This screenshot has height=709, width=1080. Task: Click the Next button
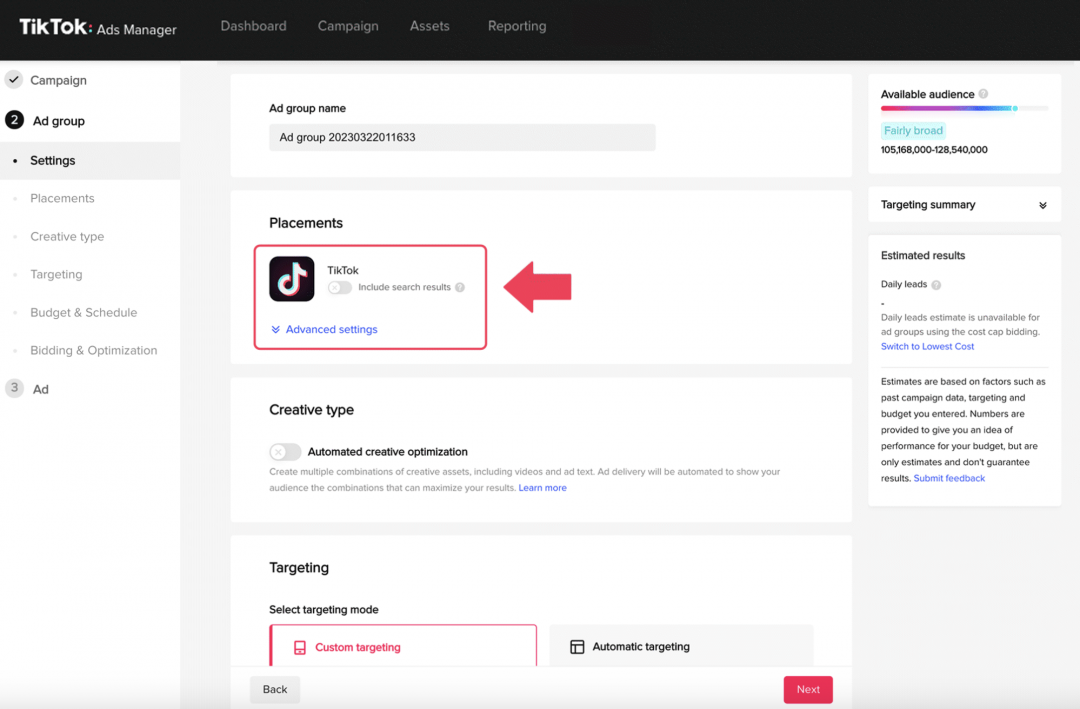point(808,689)
